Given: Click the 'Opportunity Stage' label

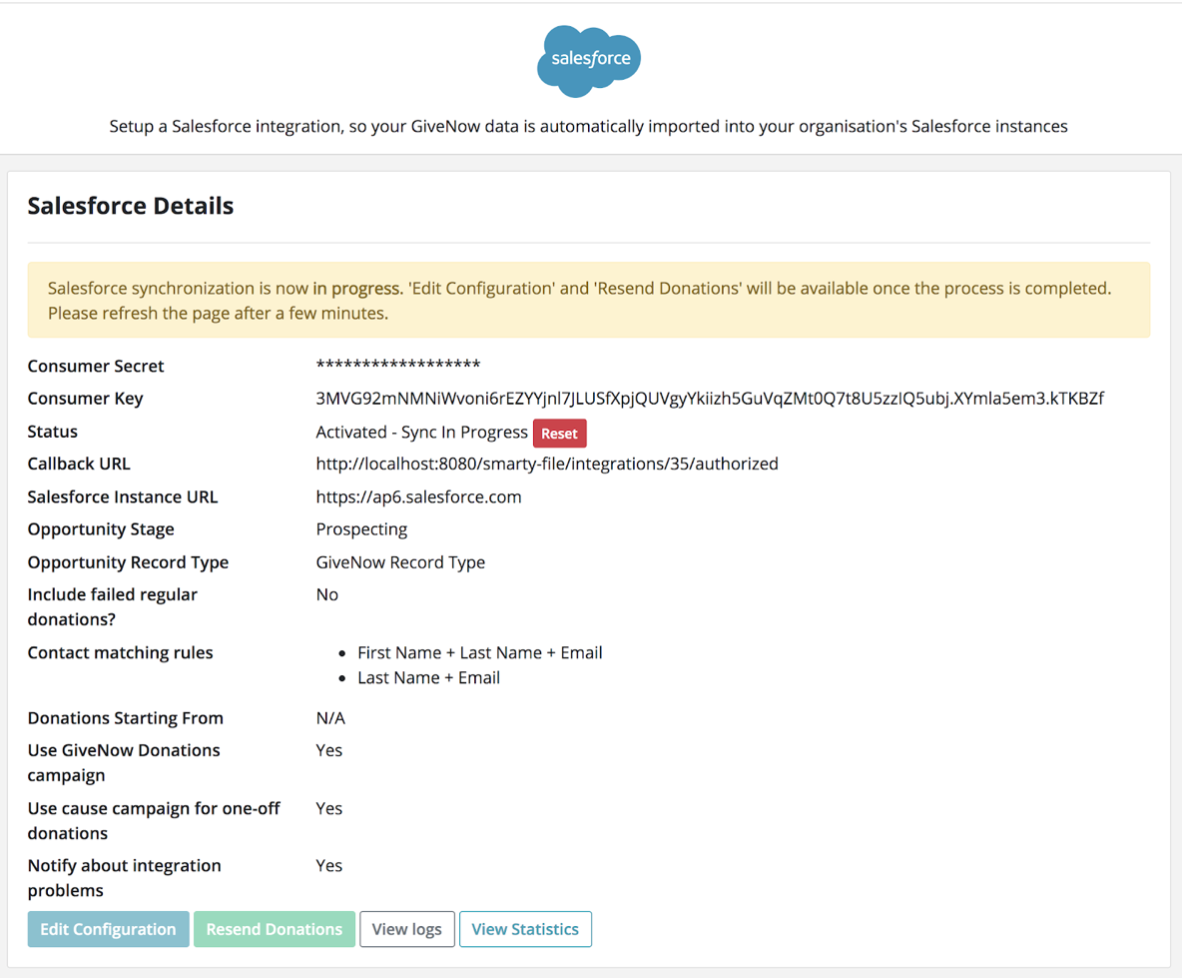Looking at the screenshot, I should point(101,529).
